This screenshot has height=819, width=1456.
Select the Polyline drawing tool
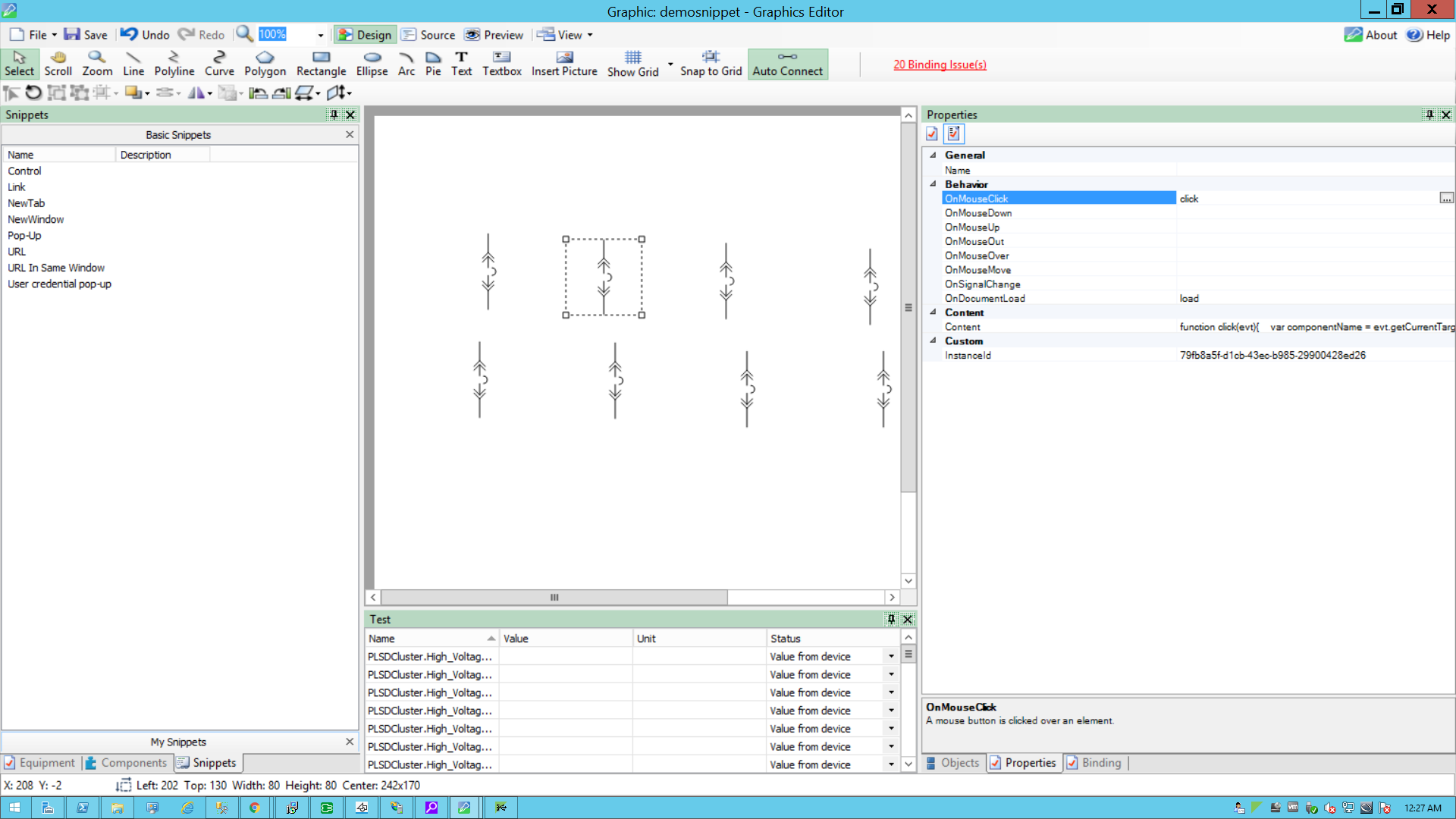click(174, 64)
